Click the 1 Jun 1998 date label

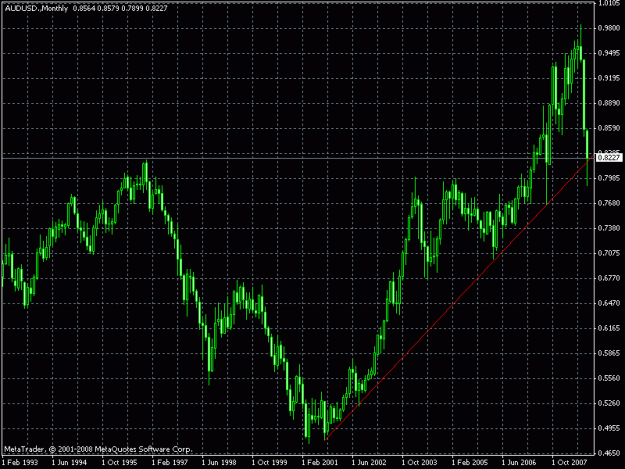[219, 463]
